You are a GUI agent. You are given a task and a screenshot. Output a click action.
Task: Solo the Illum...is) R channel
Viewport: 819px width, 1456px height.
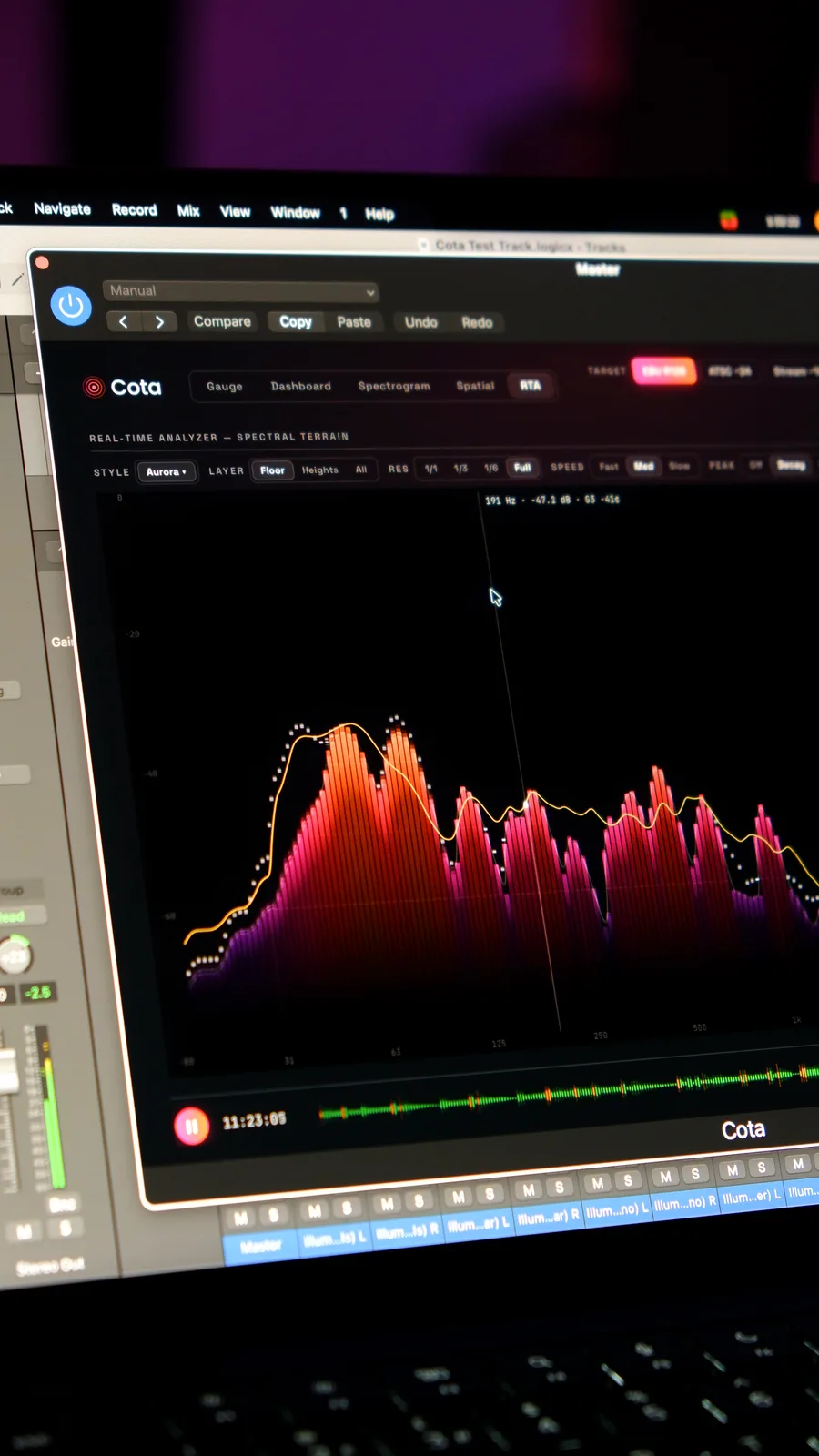[419, 1201]
